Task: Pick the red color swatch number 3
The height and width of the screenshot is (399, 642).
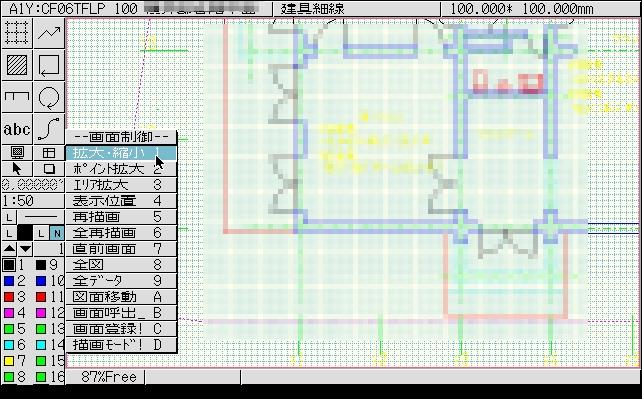Action: (x=9, y=297)
